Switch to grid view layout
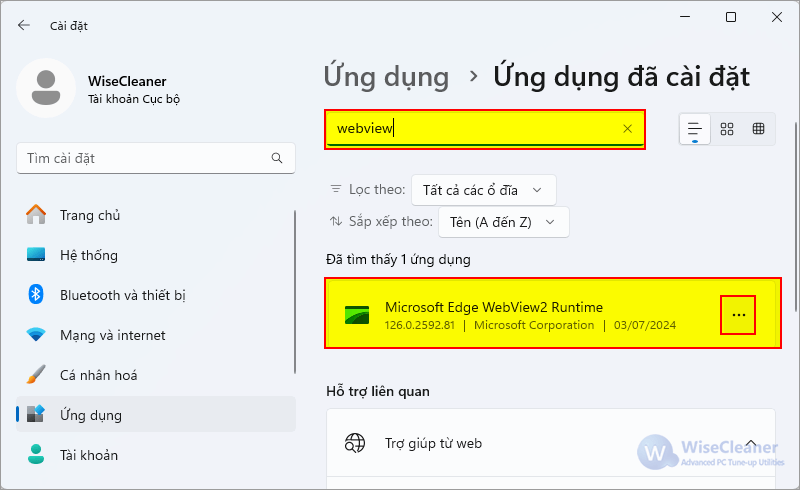Image resolution: width=800 pixels, height=490 pixels. tap(727, 129)
